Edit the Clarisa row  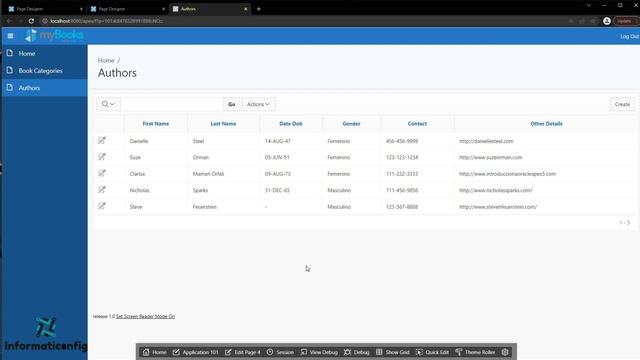[x=102, y=173]
